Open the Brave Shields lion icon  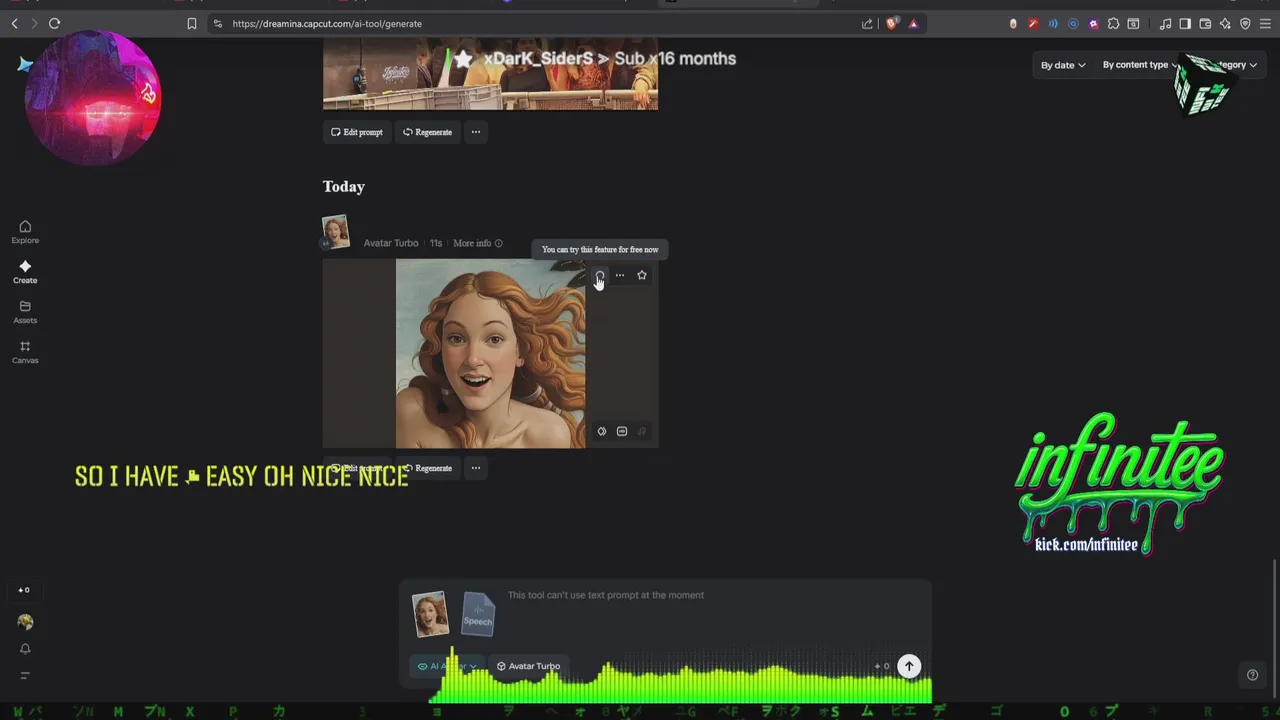coord(892,23)
